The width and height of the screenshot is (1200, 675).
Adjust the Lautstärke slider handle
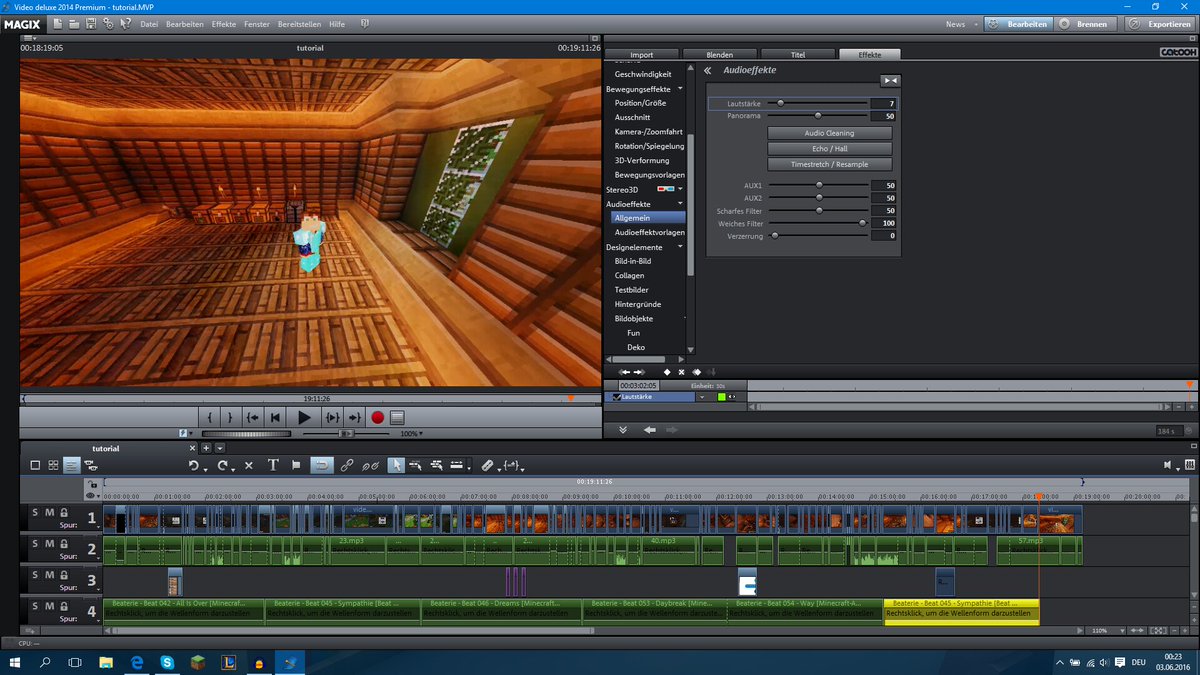(x=781, y=103)
